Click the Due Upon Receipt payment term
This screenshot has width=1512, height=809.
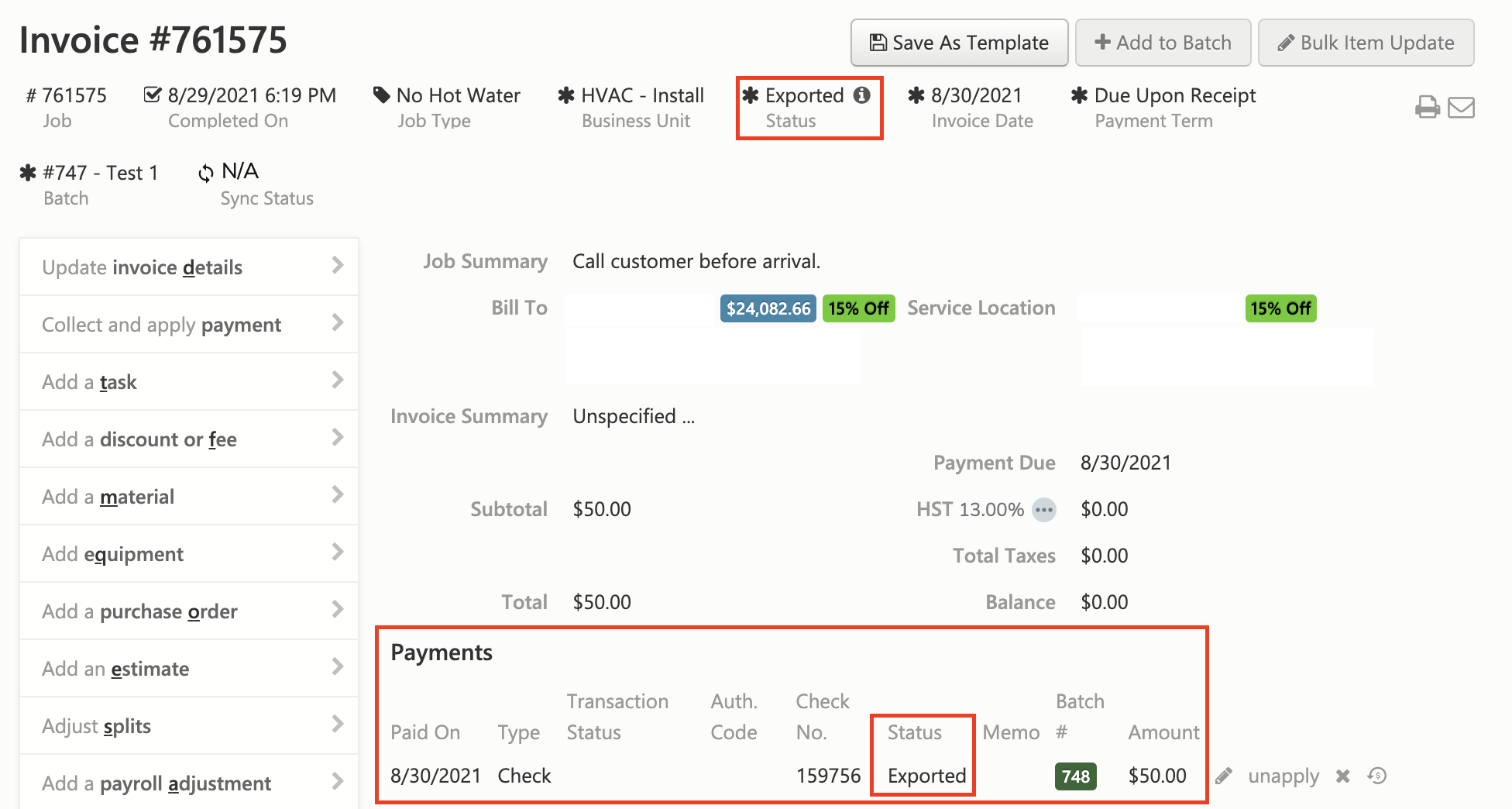coord(1175,95)
